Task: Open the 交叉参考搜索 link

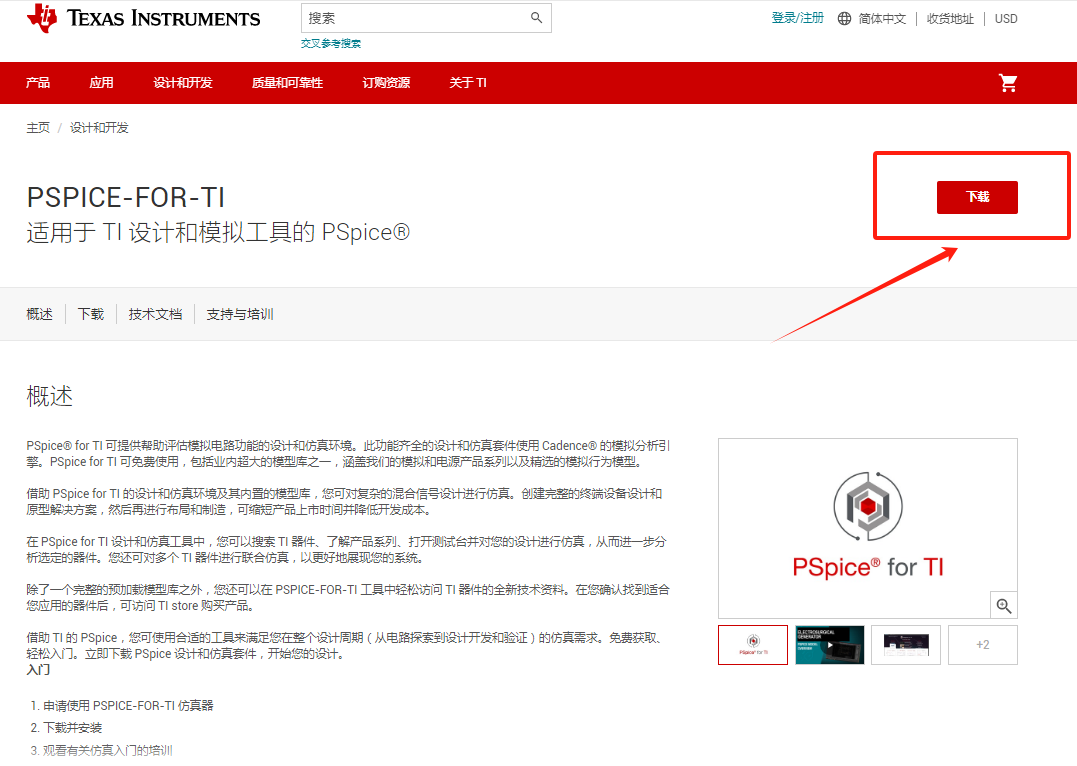Action: point(330,43)
